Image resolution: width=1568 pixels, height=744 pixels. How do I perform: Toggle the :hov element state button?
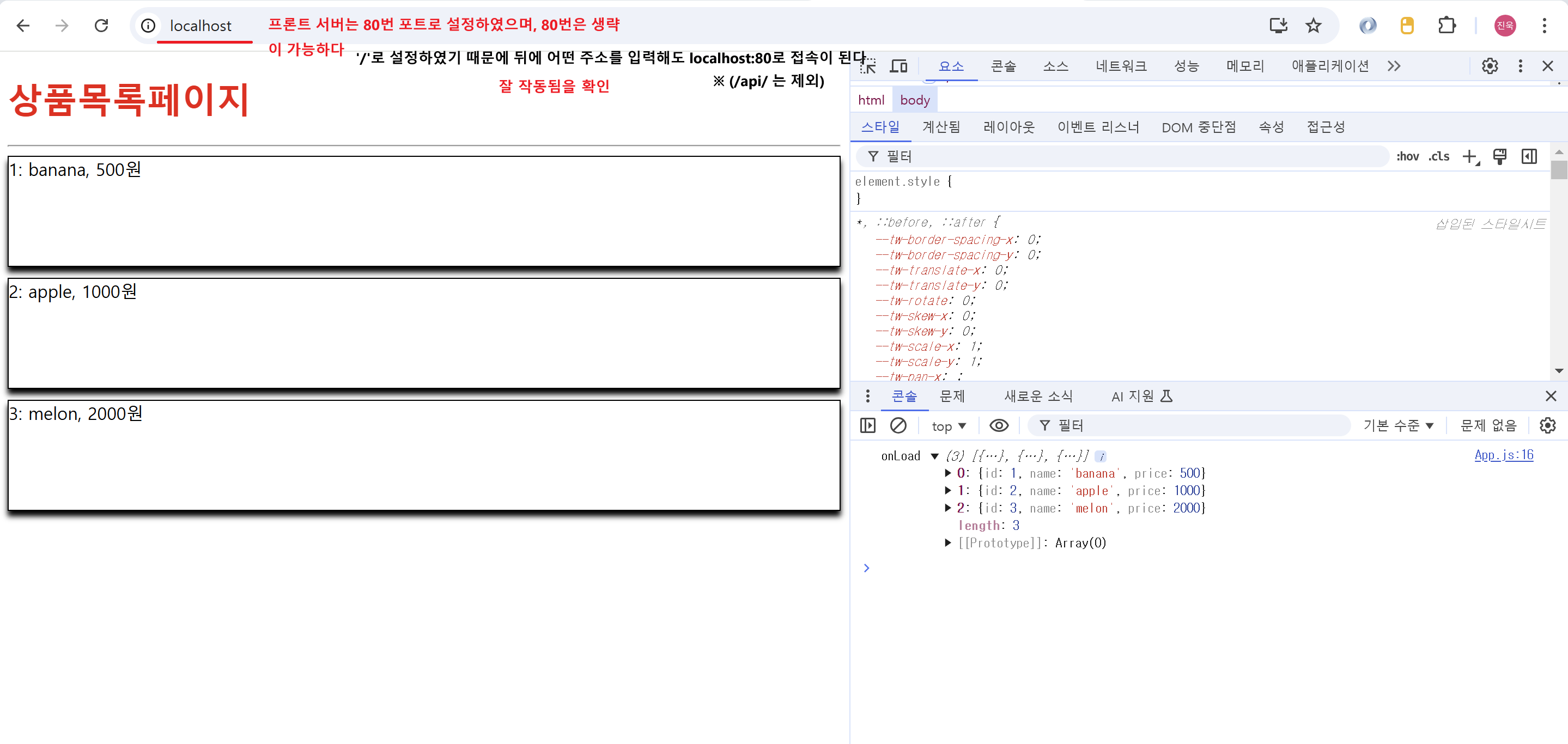1407,156
